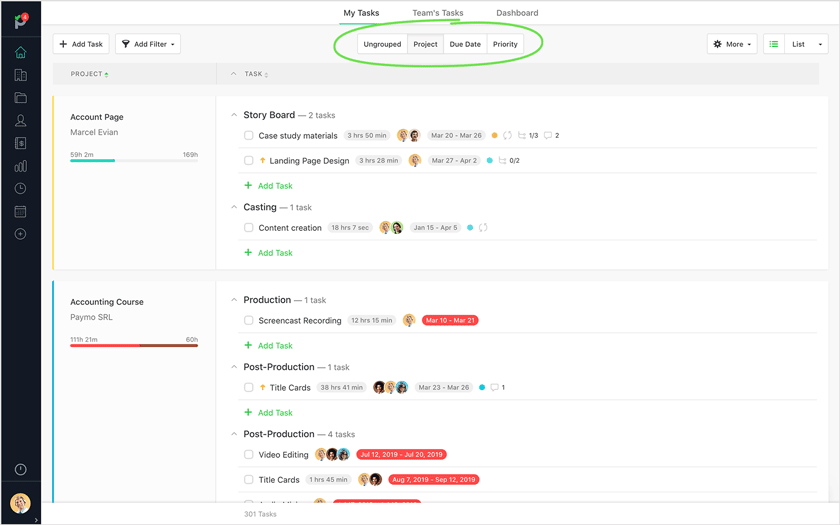840x525 pixels.
Task: Sort by the PROJECT column header
Action: click(89, 74)
